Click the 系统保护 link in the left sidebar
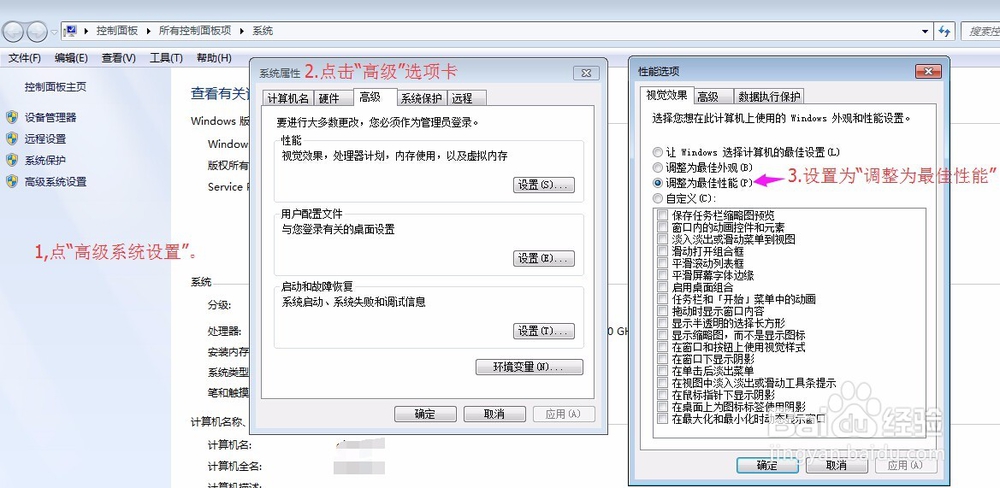The height and width of the screenshot is (488, 1000). [x=45, y=160]
